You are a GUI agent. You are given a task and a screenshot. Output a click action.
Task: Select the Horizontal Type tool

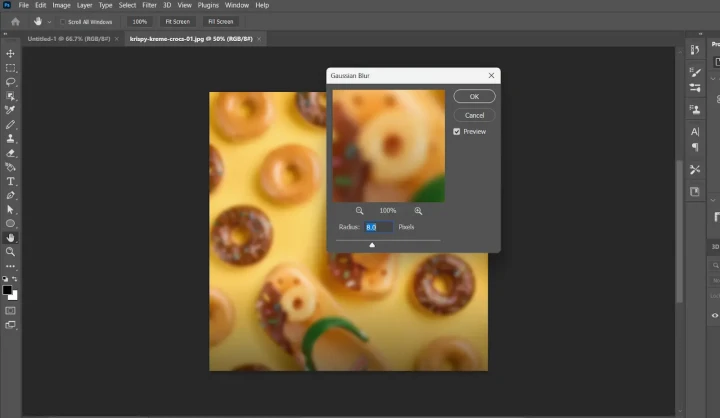[10, 181]
